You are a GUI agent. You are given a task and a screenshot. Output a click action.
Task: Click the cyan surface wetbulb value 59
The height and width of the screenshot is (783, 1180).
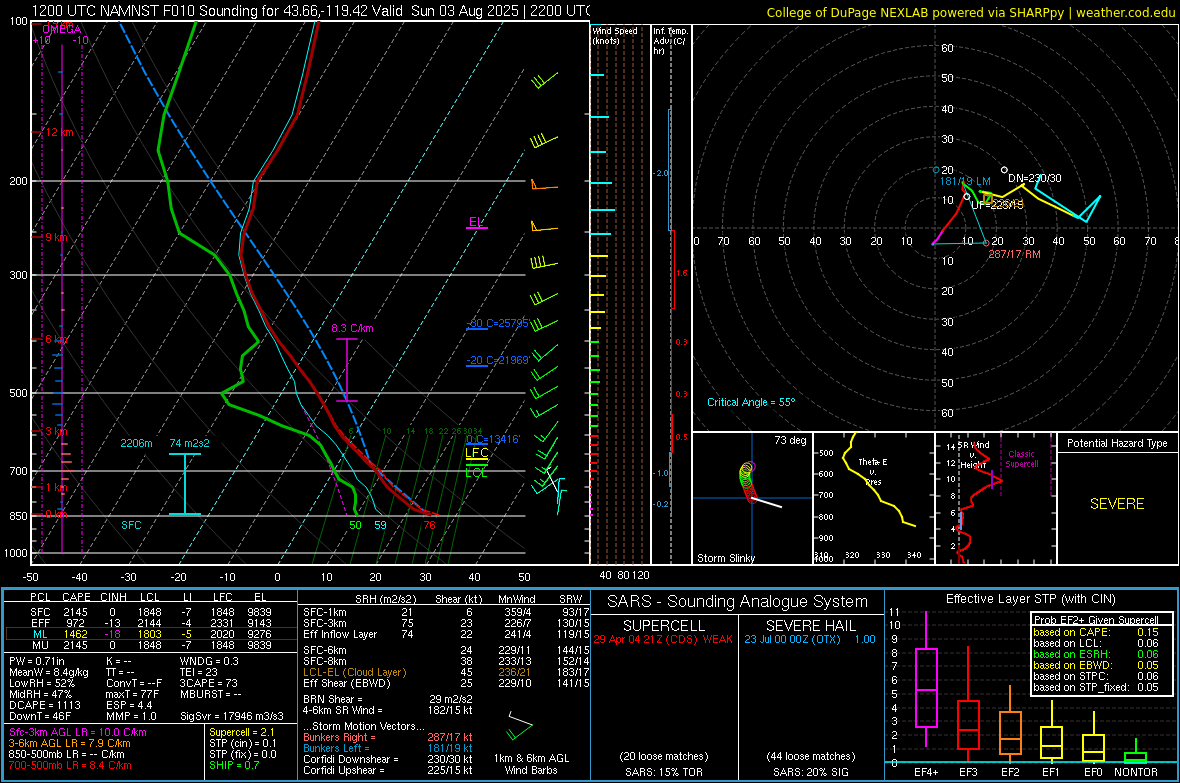380,525
